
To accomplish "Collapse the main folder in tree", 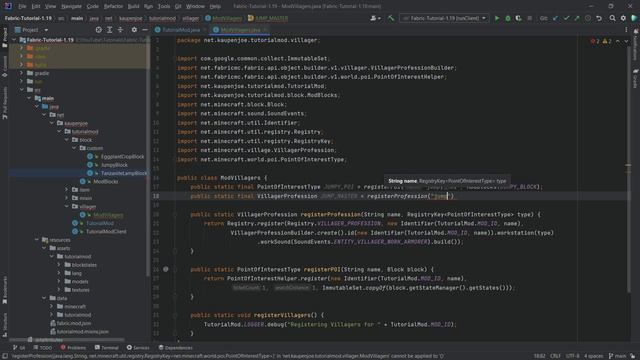I will coord(29,98).
